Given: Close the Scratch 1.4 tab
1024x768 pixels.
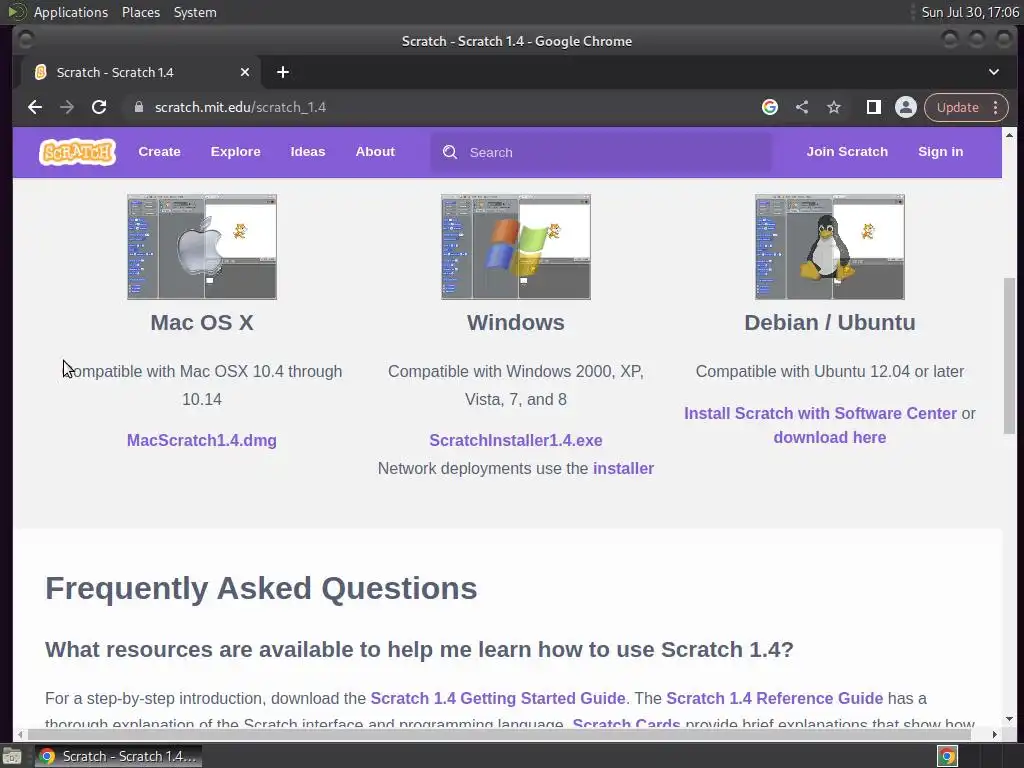Looking at the screenshot, I should (245, 72).
